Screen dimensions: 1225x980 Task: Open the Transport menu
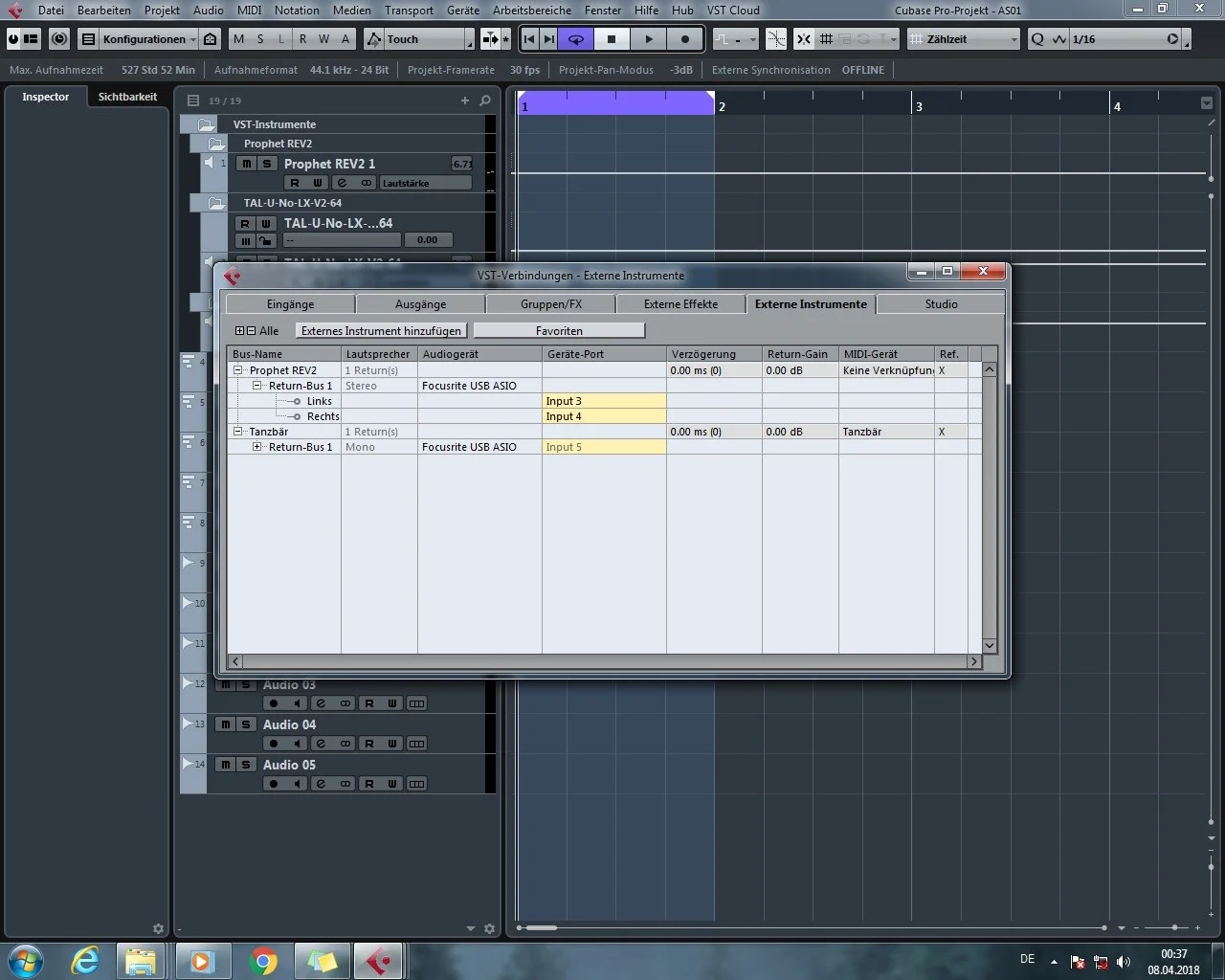click(409, 11)
